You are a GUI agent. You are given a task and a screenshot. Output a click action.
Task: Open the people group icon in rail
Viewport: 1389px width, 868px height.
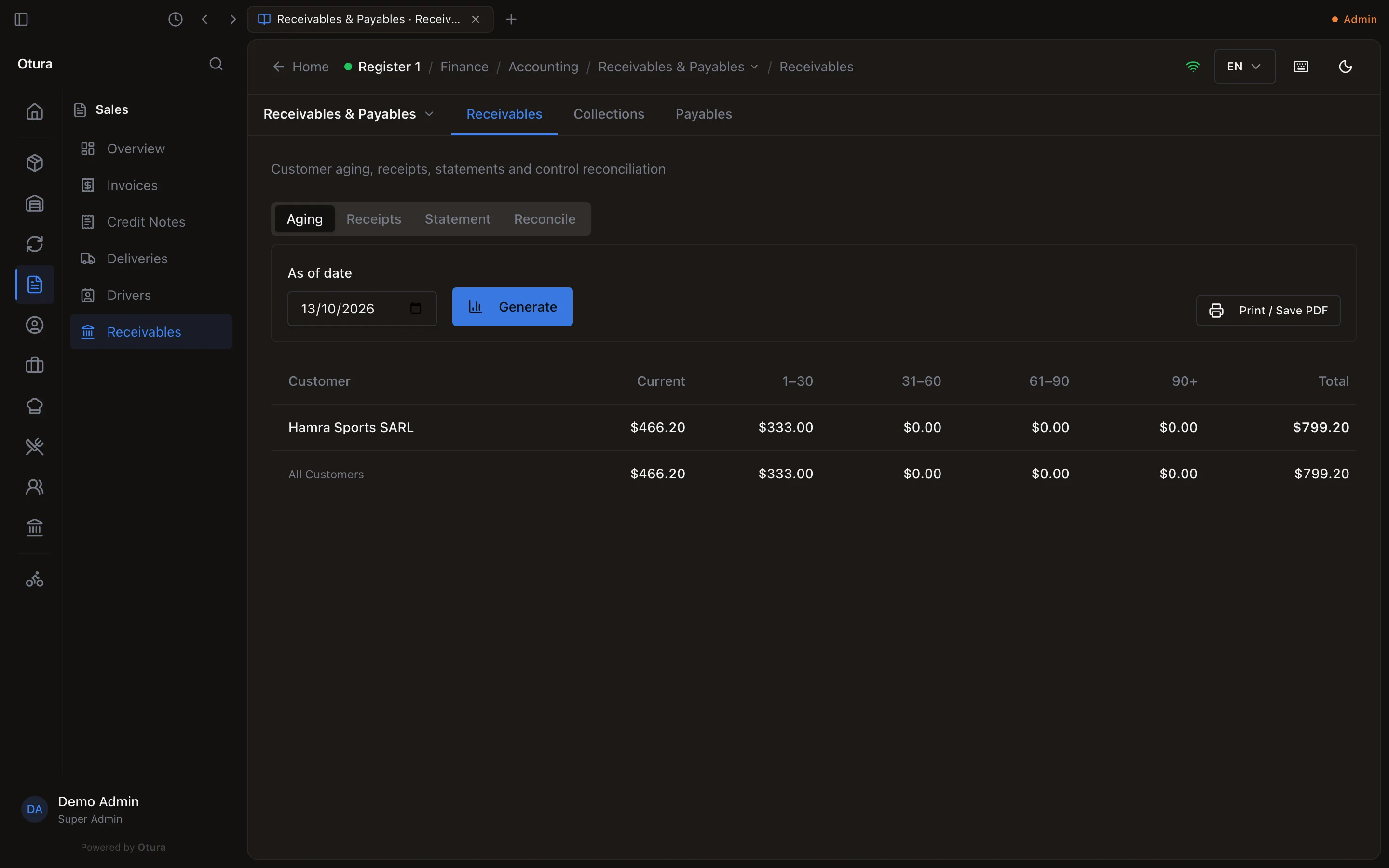click(x=34, y=487)
